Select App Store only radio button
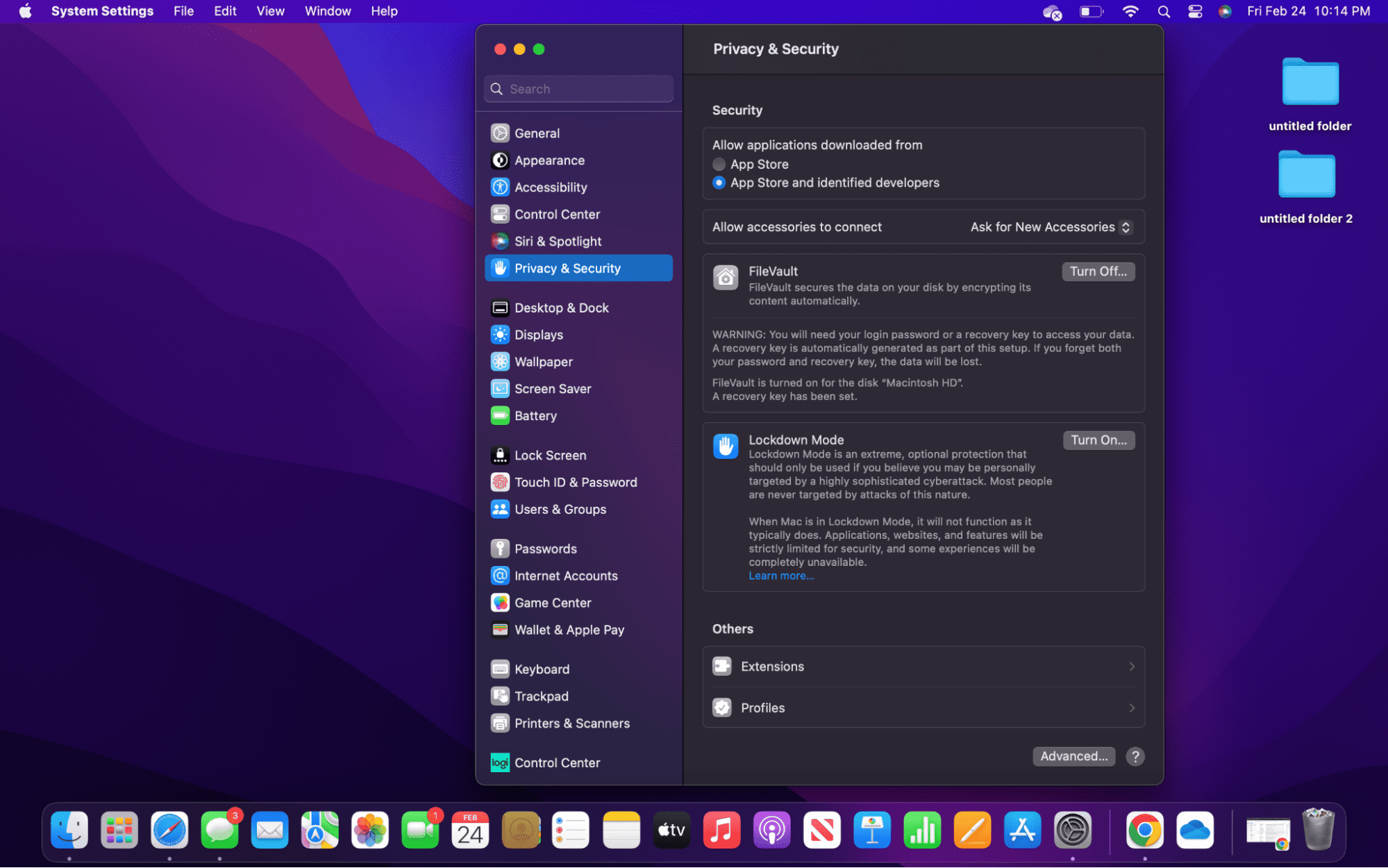This screenshot has height=868, width=1388. (x=719, y=165)
